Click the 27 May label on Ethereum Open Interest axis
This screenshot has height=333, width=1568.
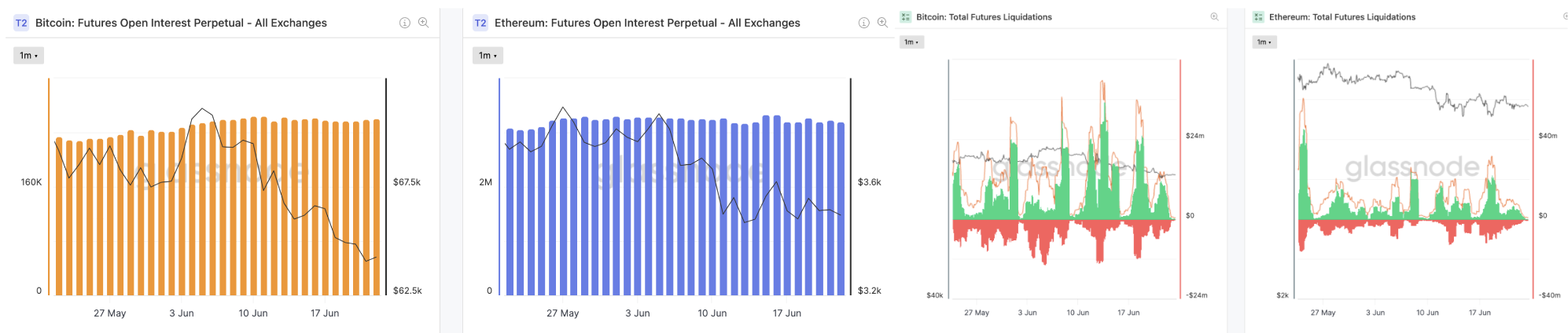[x=562, y=313]
